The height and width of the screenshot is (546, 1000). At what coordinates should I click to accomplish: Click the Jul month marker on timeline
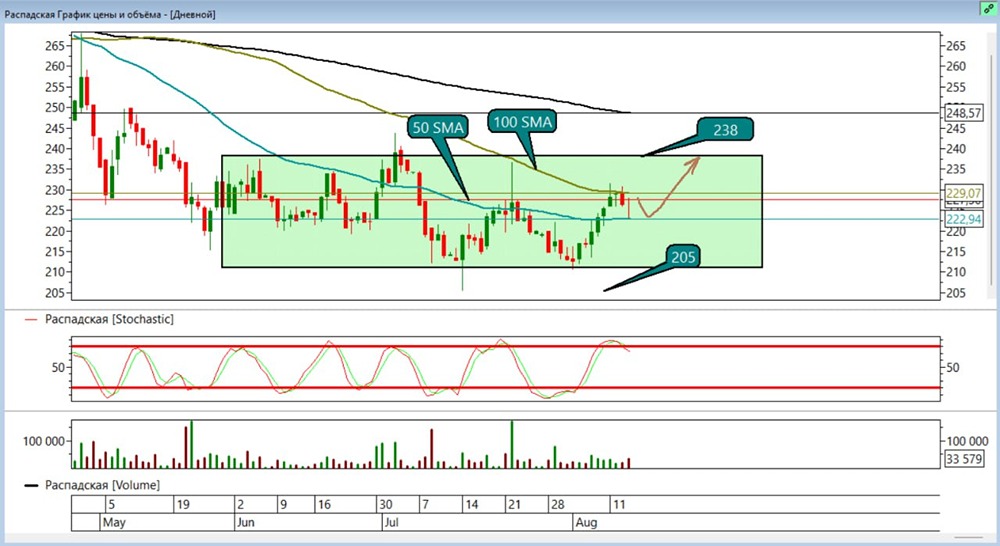[391, 522]
